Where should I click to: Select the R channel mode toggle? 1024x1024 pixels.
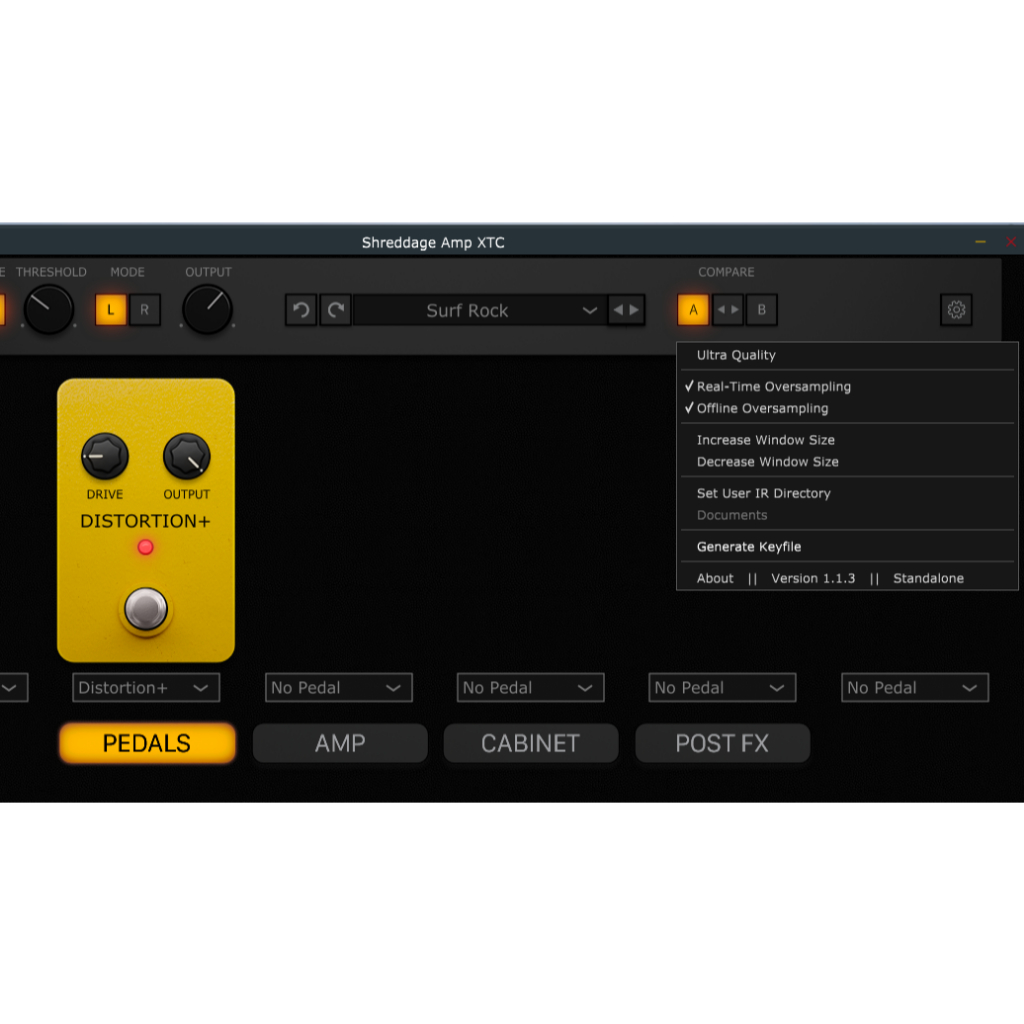click(x=144, y=310)
